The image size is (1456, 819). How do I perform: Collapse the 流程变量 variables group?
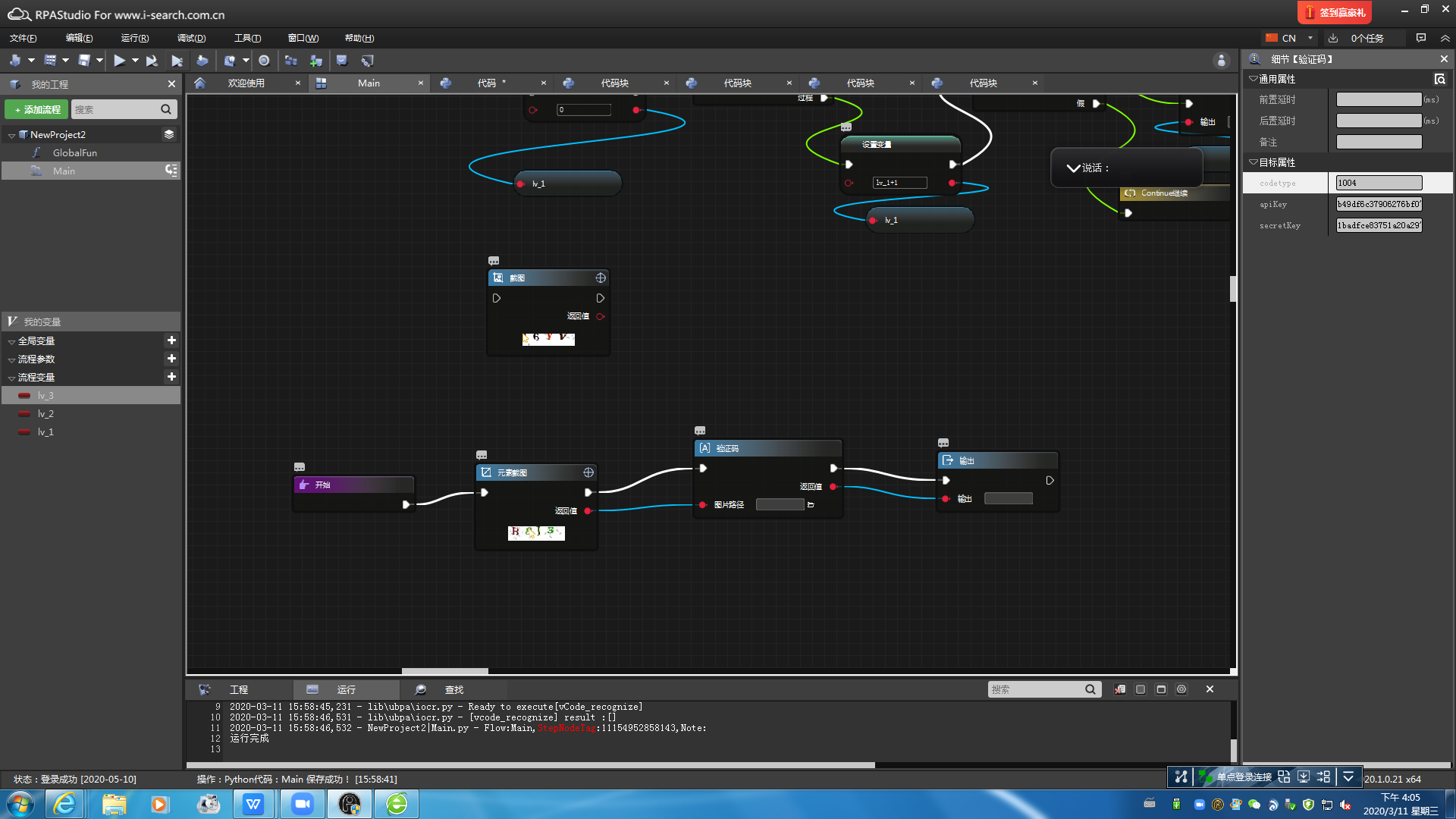(x=11, y=378)
